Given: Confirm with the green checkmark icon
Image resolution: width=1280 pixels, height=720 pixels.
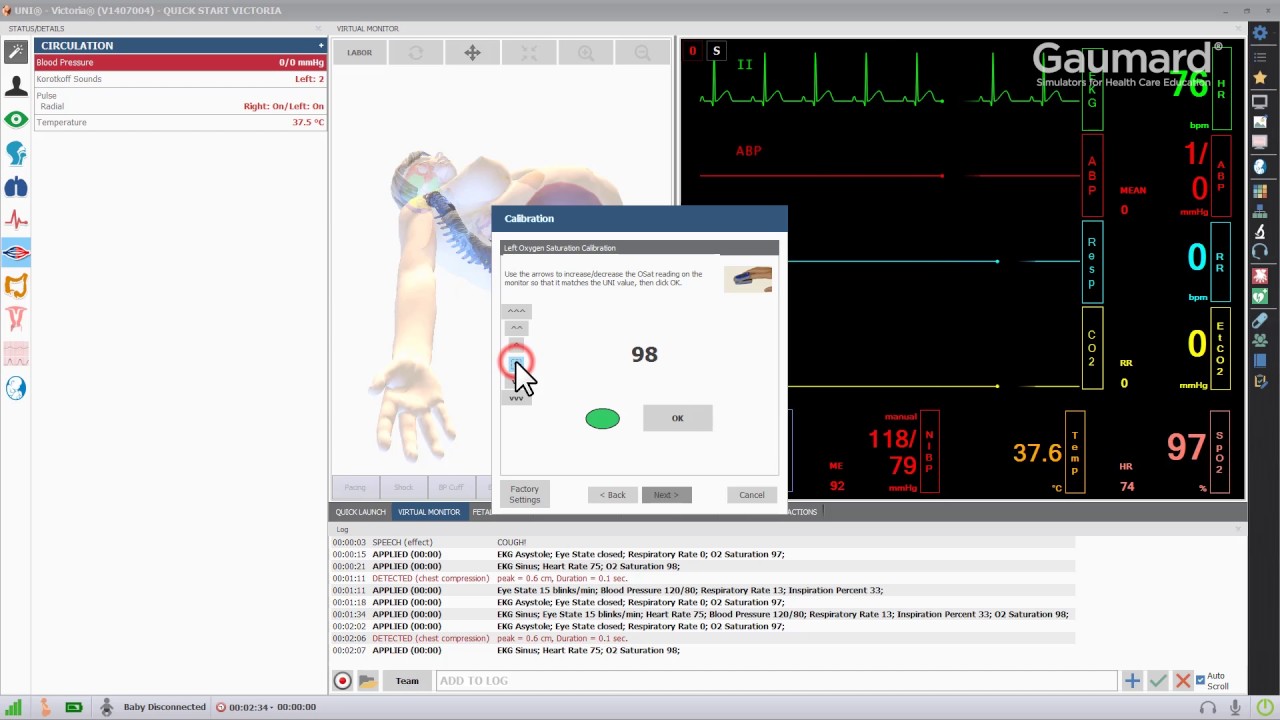Looking at the screenshot, I should click(1157, 681).
